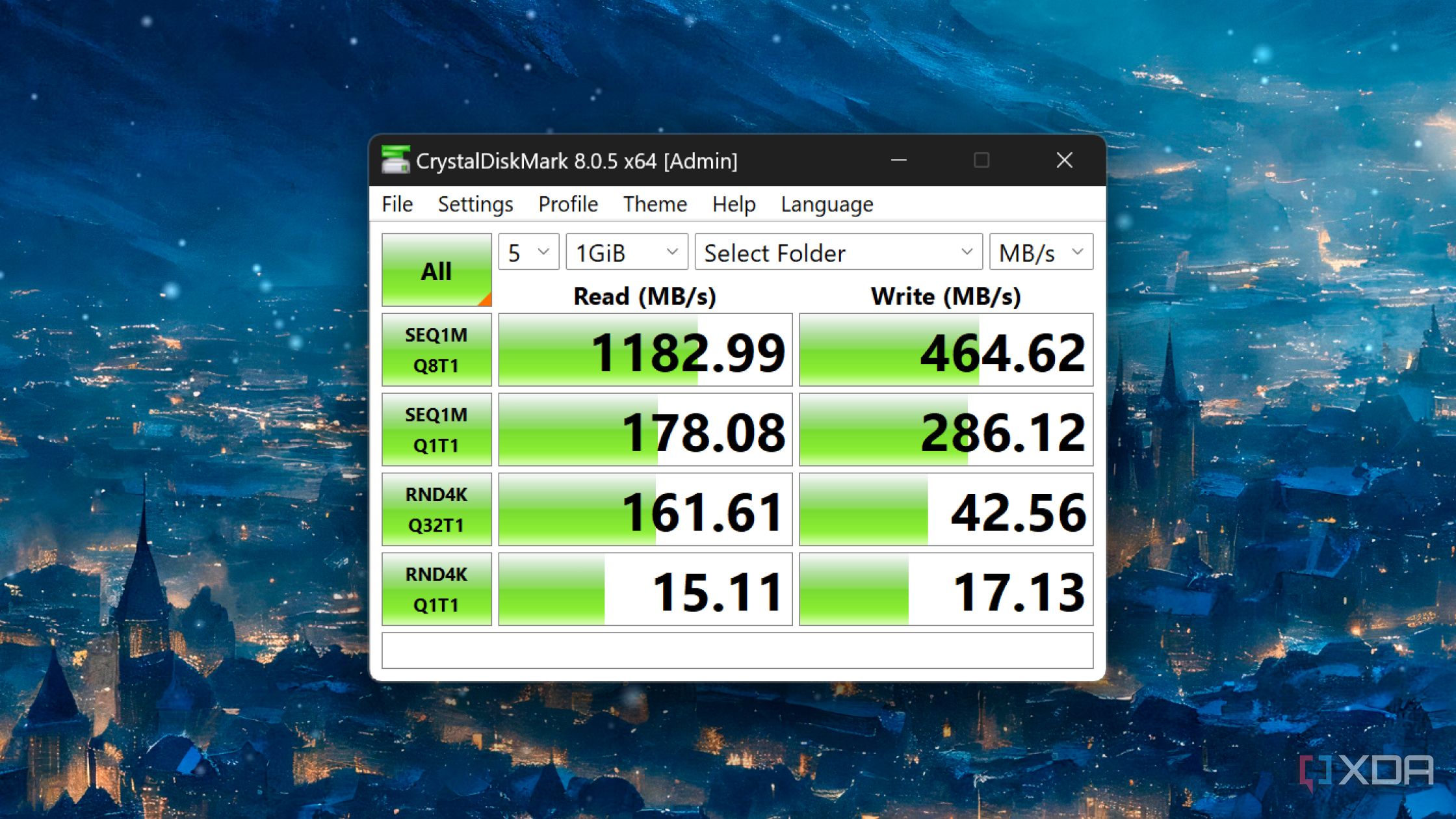Run all benchmarks with the All button

click(436, 270)
